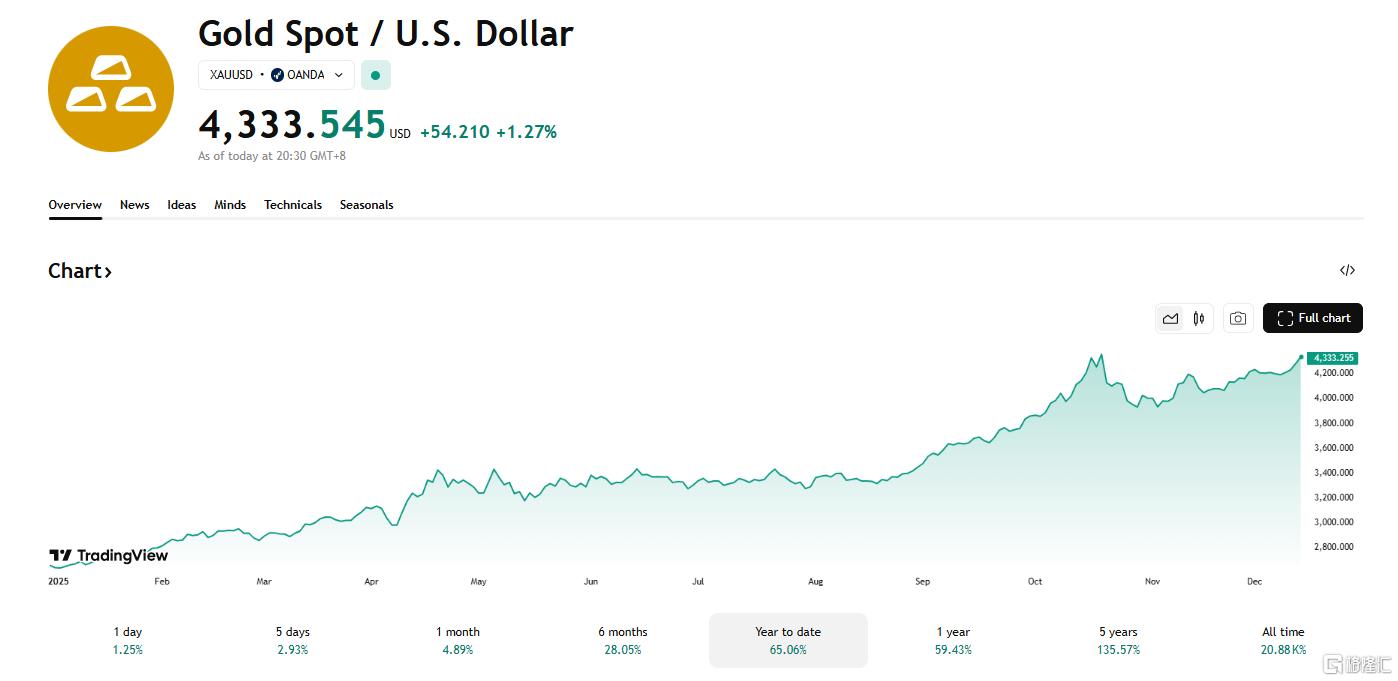Select the 5 days time range

293,640
